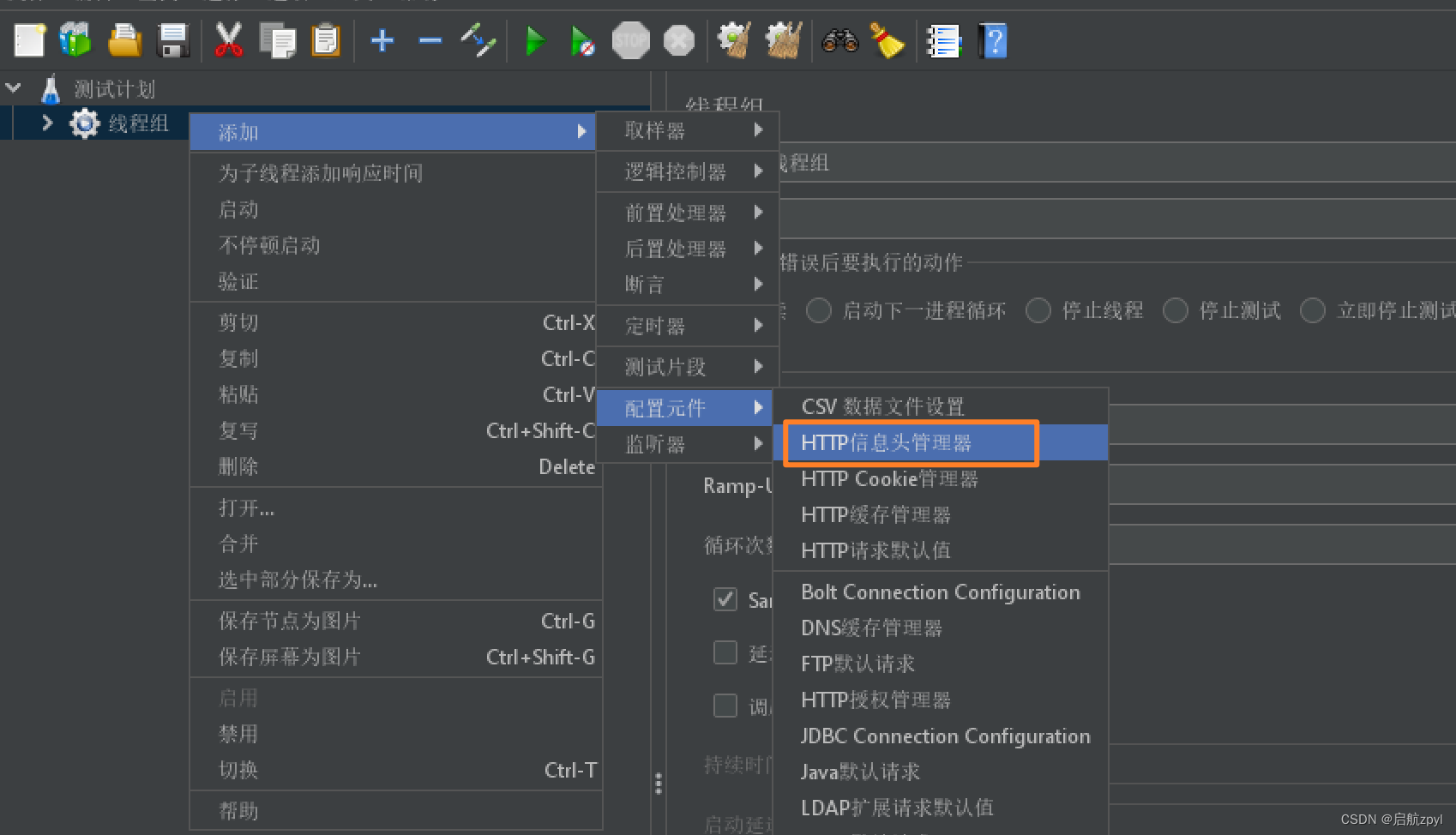Collapse all with the minus icon
The width and height of the screenshot is (1456, 835).
click(x=430, y=40)
